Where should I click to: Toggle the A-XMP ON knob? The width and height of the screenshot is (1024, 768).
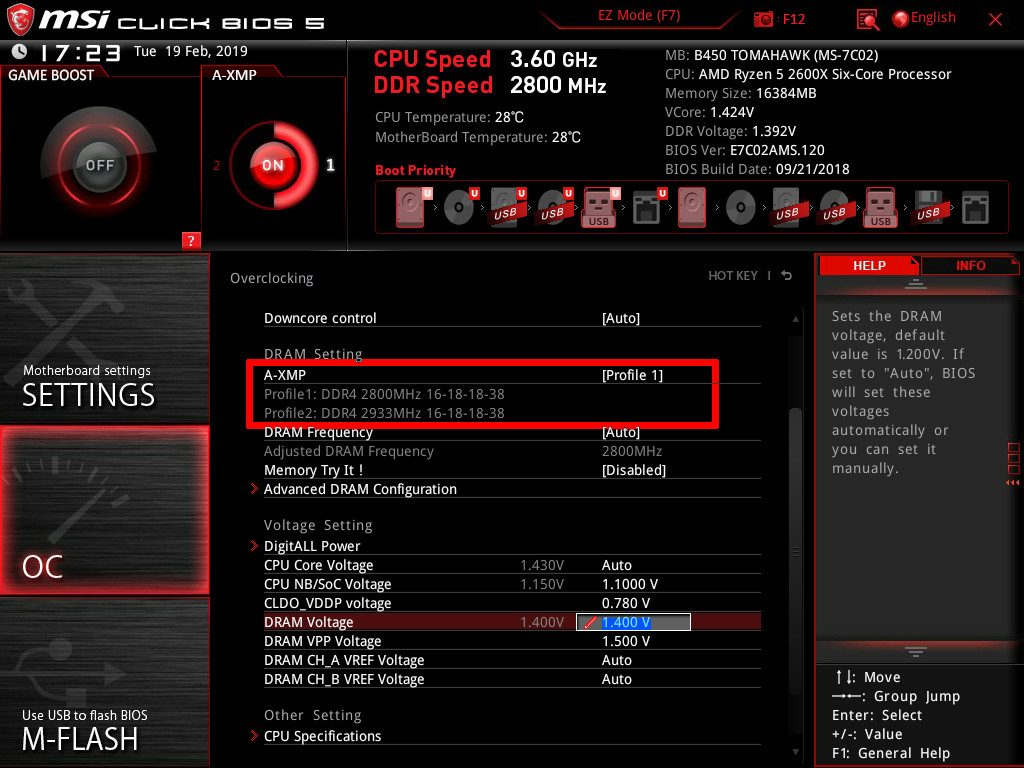(272, 165)
